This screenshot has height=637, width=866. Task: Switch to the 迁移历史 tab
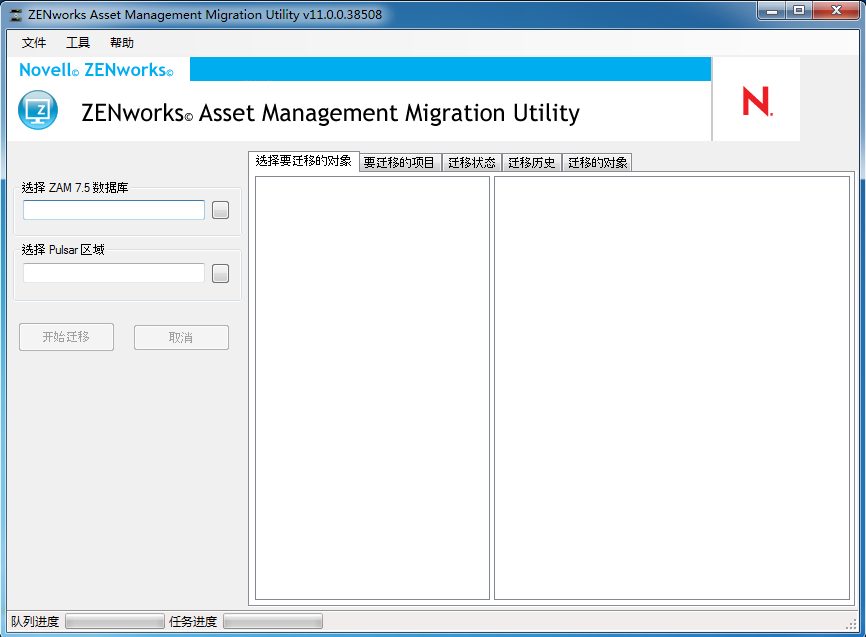(x=532, y=162)
